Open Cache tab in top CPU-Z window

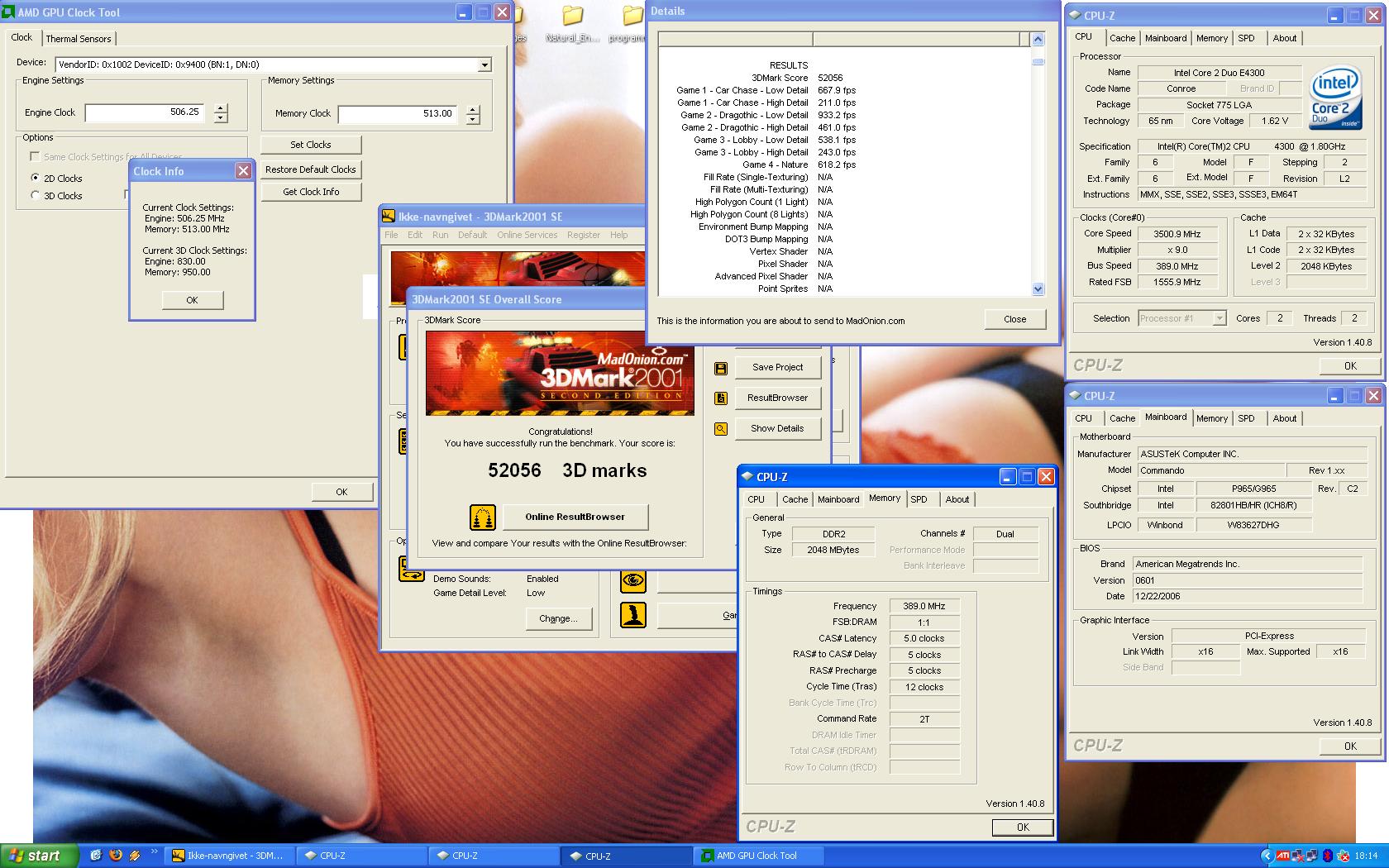pos(1122,38)
